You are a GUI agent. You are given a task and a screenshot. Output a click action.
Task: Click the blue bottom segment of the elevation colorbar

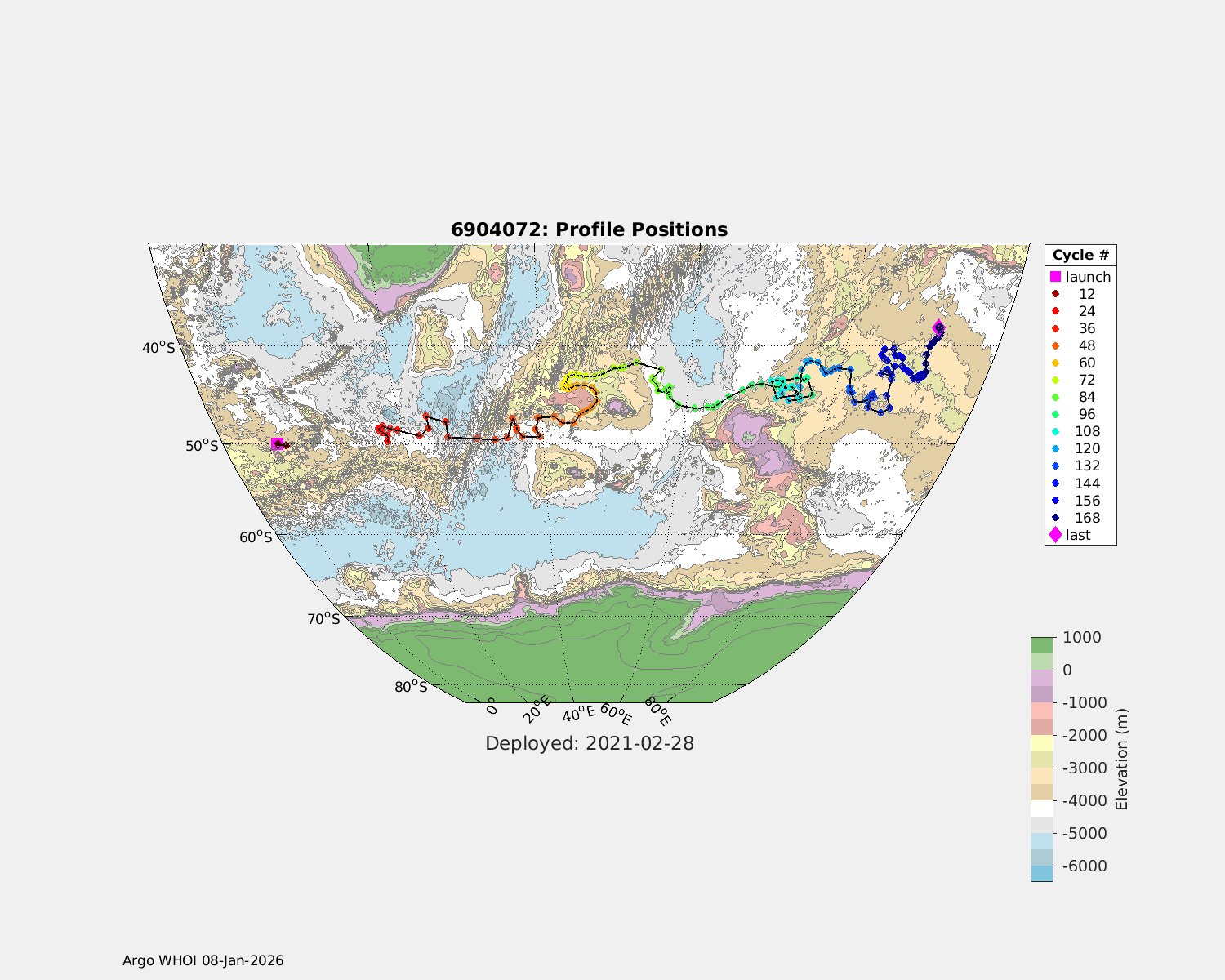point(1041,873)
